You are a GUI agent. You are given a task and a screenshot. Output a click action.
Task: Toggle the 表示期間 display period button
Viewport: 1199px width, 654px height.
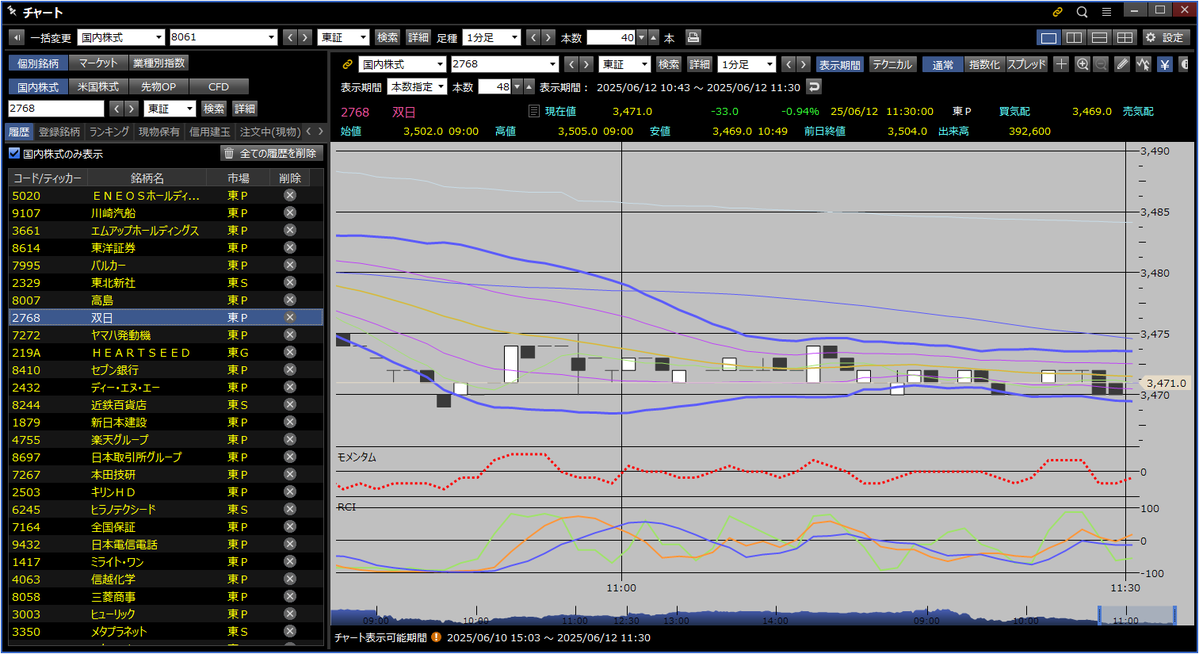(x=840, y=64)
